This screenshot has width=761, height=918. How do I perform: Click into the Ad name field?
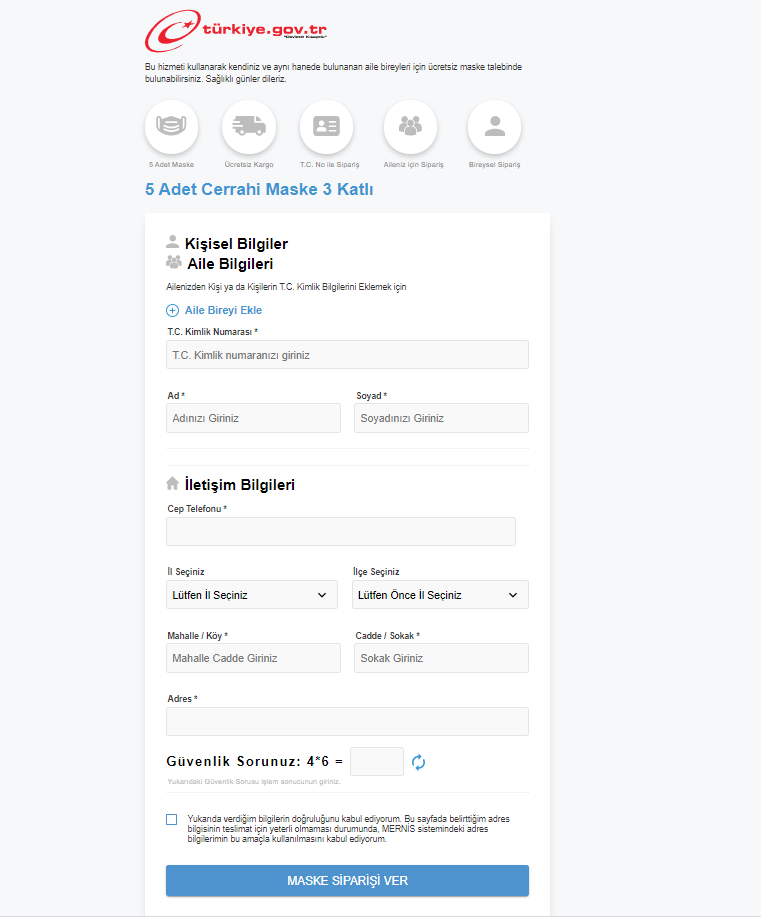[253, 418]
